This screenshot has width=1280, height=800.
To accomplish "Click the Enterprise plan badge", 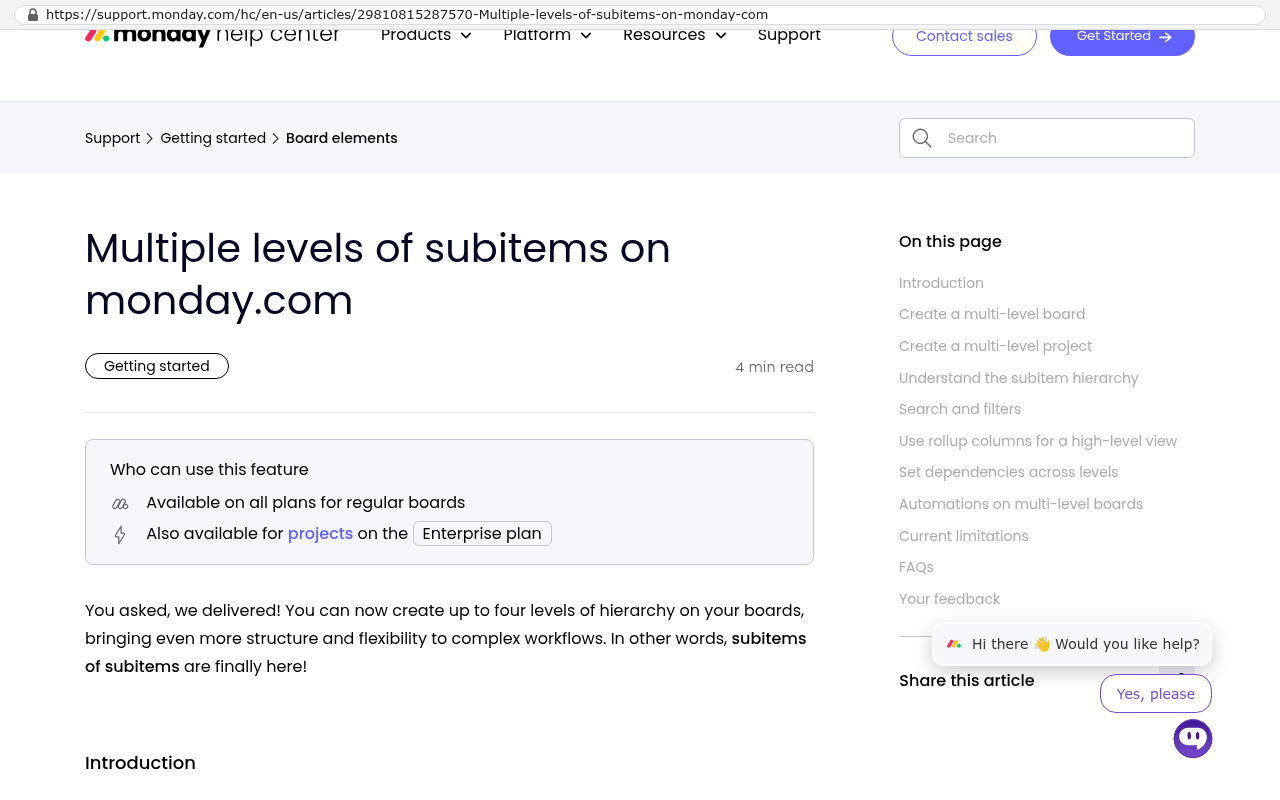I will click(x=482, y=534).
